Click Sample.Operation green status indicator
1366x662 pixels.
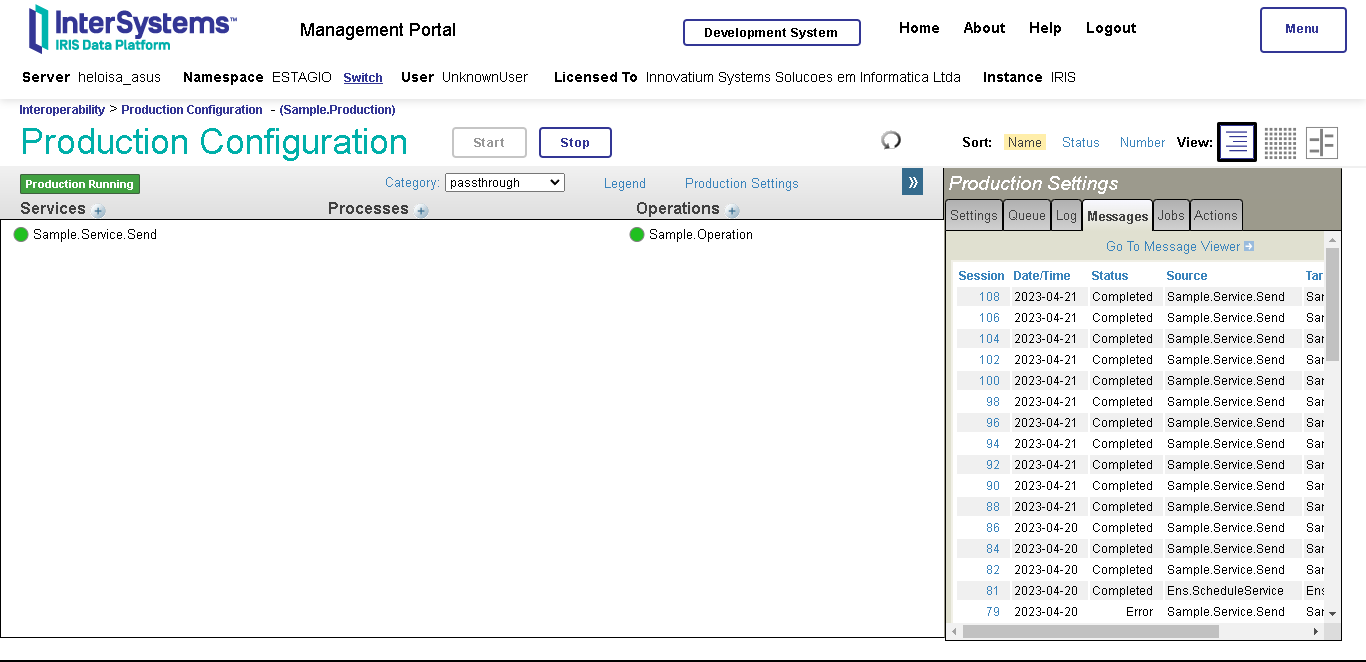[x=637, y=235]
